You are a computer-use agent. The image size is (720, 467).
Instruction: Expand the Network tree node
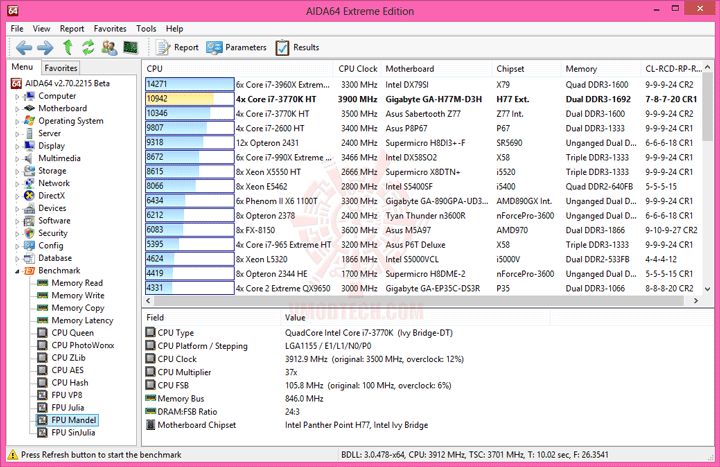click(x=17, y=184)
